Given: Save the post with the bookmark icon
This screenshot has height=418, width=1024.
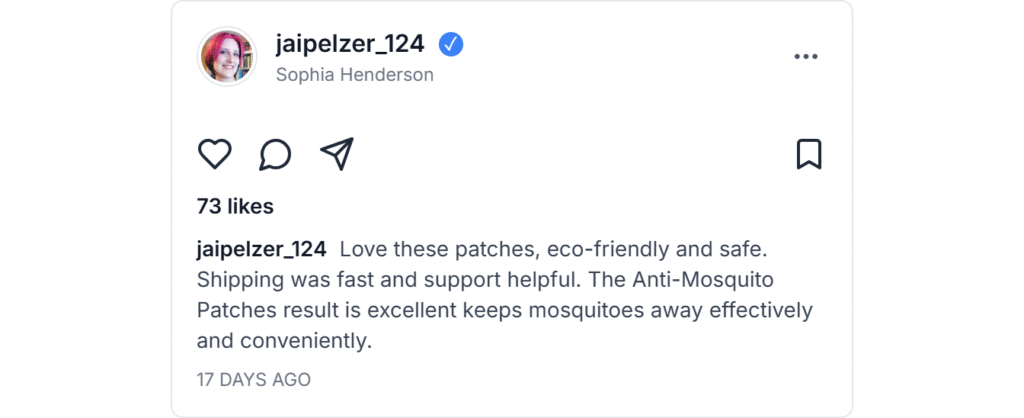Looking at the screenshot, I should [808, 154].
